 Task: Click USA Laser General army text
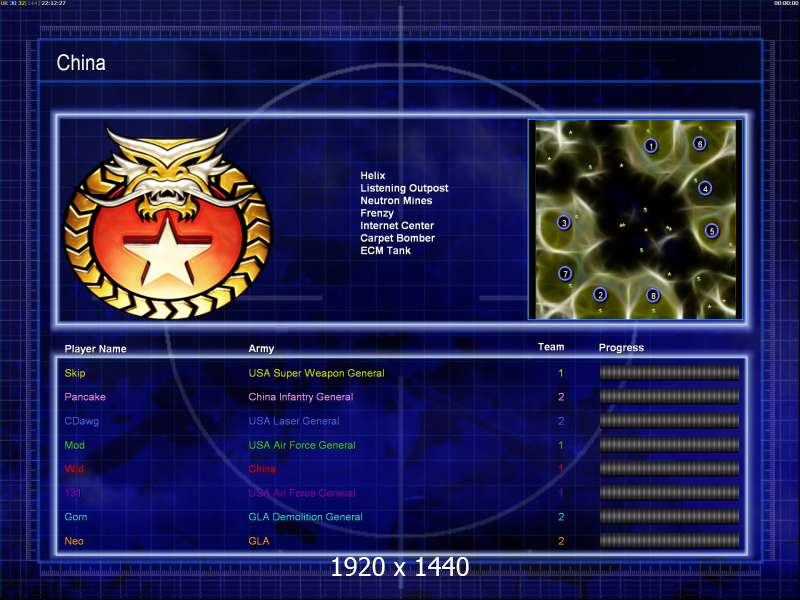click(294, 421)
